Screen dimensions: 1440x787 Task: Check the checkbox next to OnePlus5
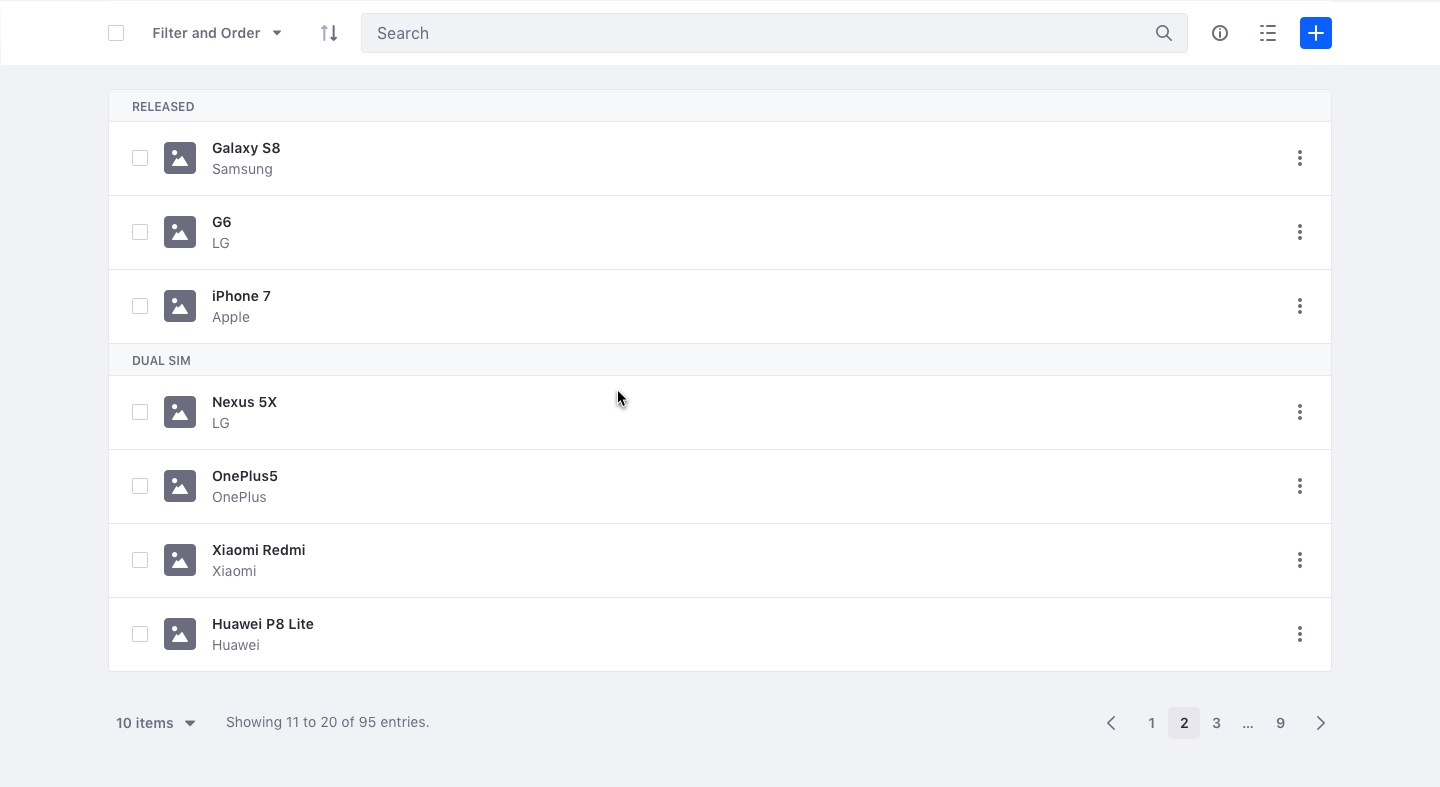click(x=140, y=486)
